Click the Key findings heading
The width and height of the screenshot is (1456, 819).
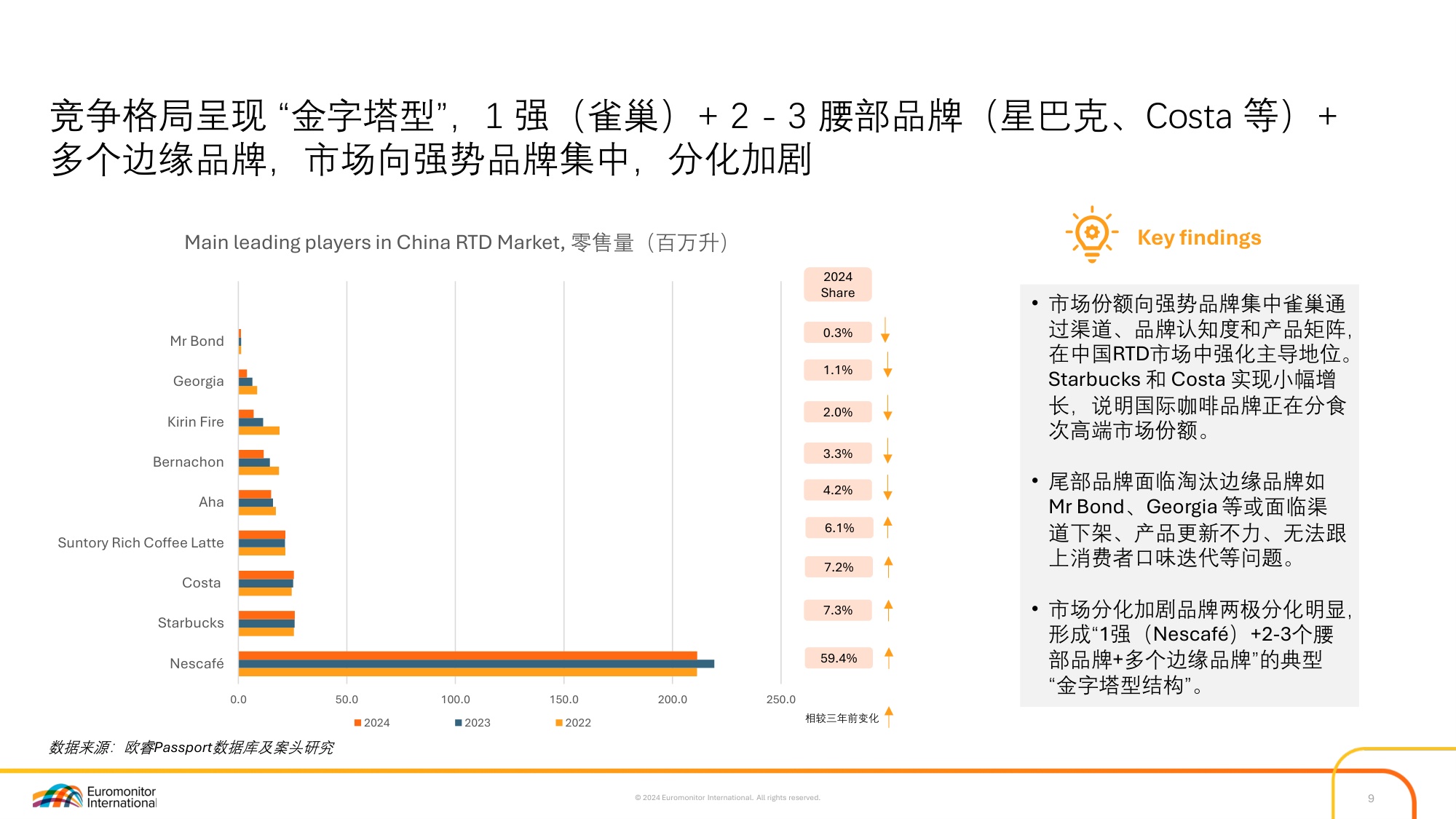[x=1199, y=237]
